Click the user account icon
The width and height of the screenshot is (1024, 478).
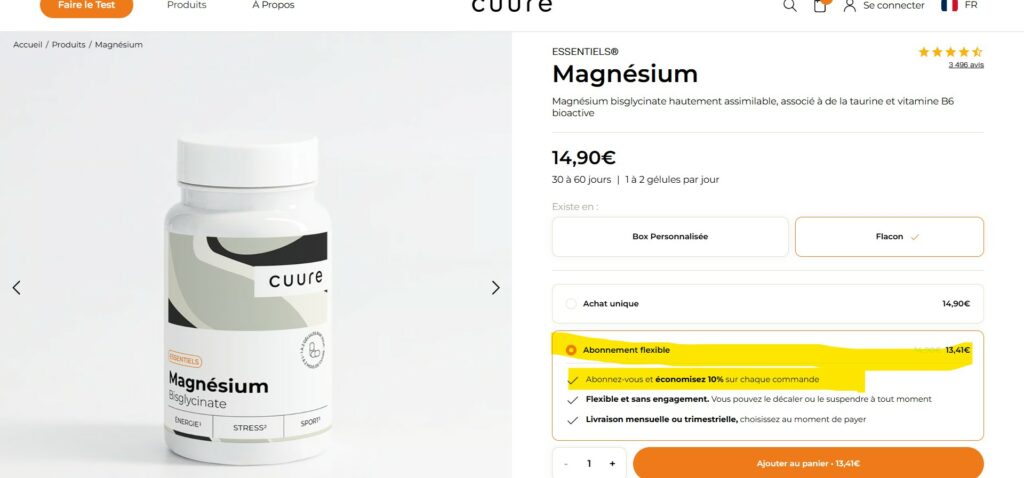849,5
